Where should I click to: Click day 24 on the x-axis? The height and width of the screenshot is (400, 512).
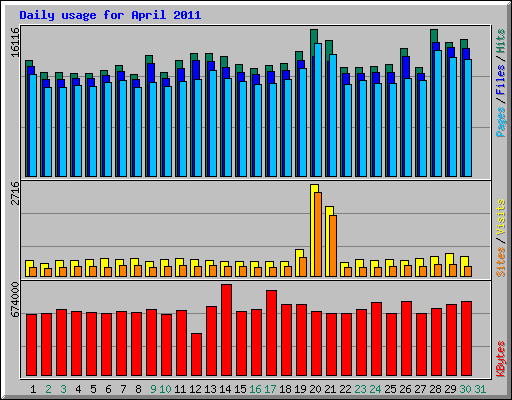[x=375, y=389]
